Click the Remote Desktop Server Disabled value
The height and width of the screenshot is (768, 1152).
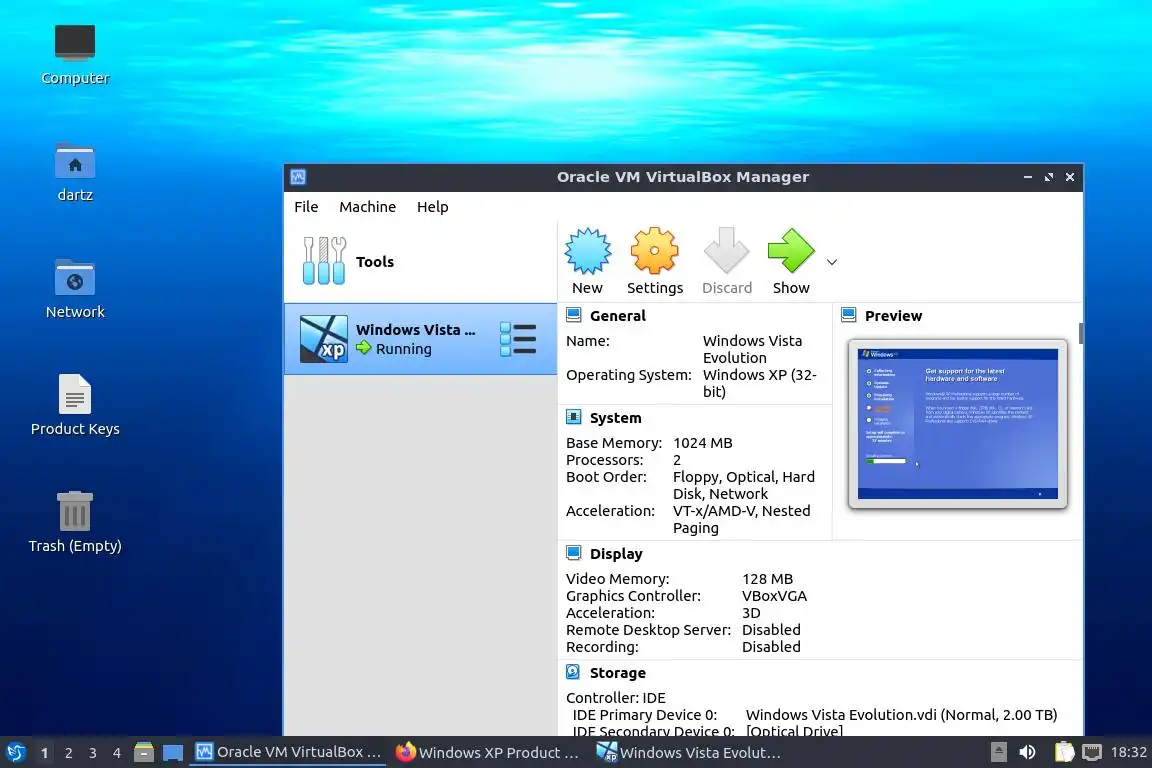pos(771,630)
